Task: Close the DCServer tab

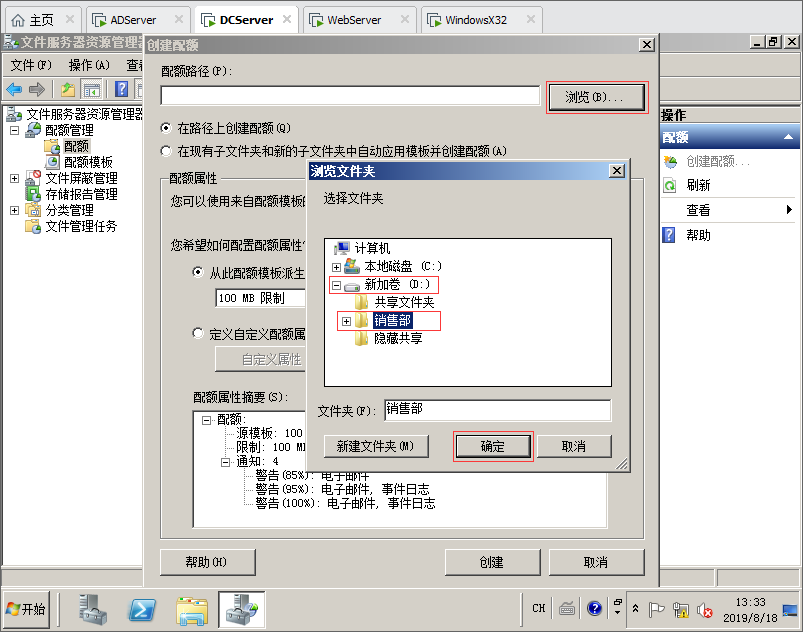Action: click(287, 19)
